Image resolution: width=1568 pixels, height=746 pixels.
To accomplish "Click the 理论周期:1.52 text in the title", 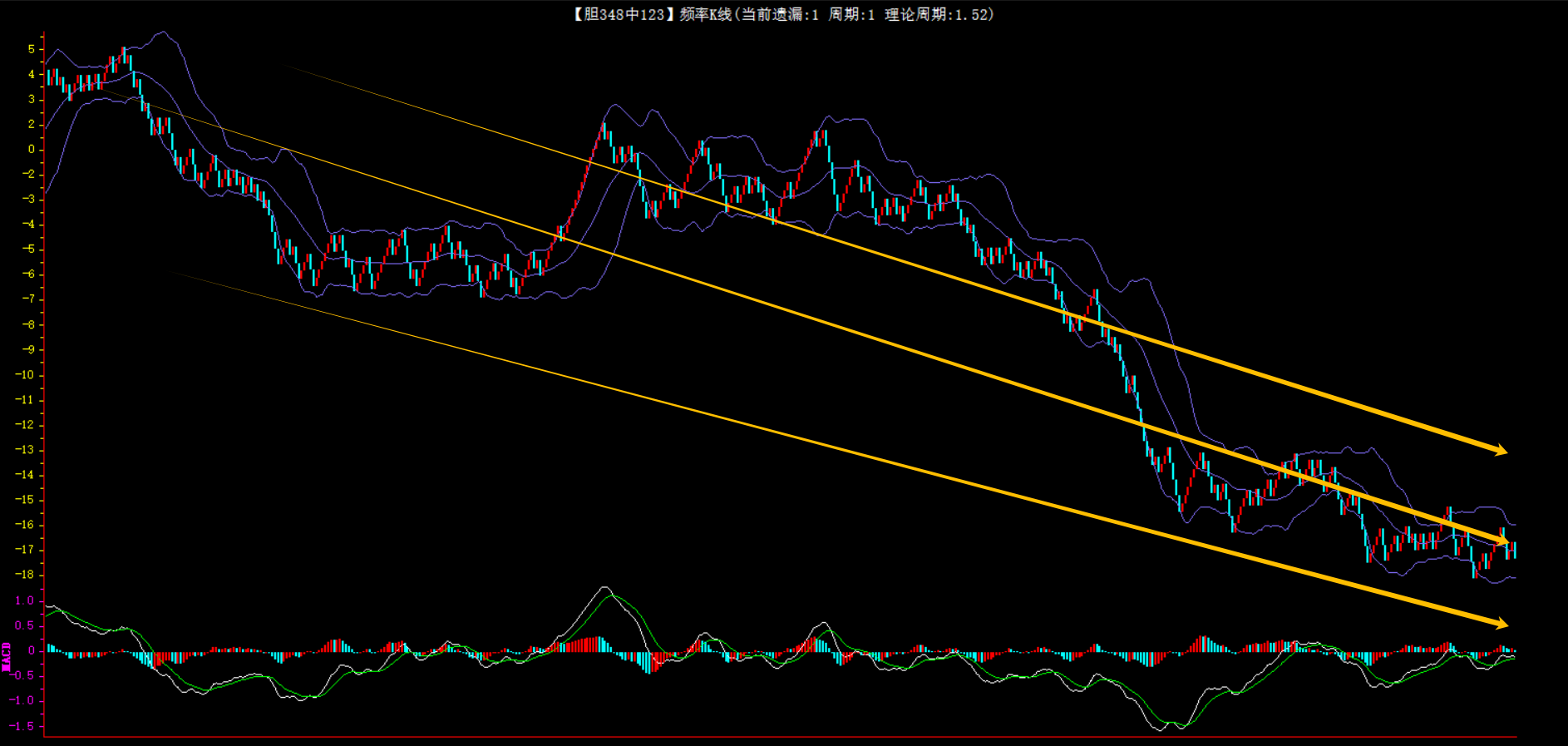I will pos(938,14).
